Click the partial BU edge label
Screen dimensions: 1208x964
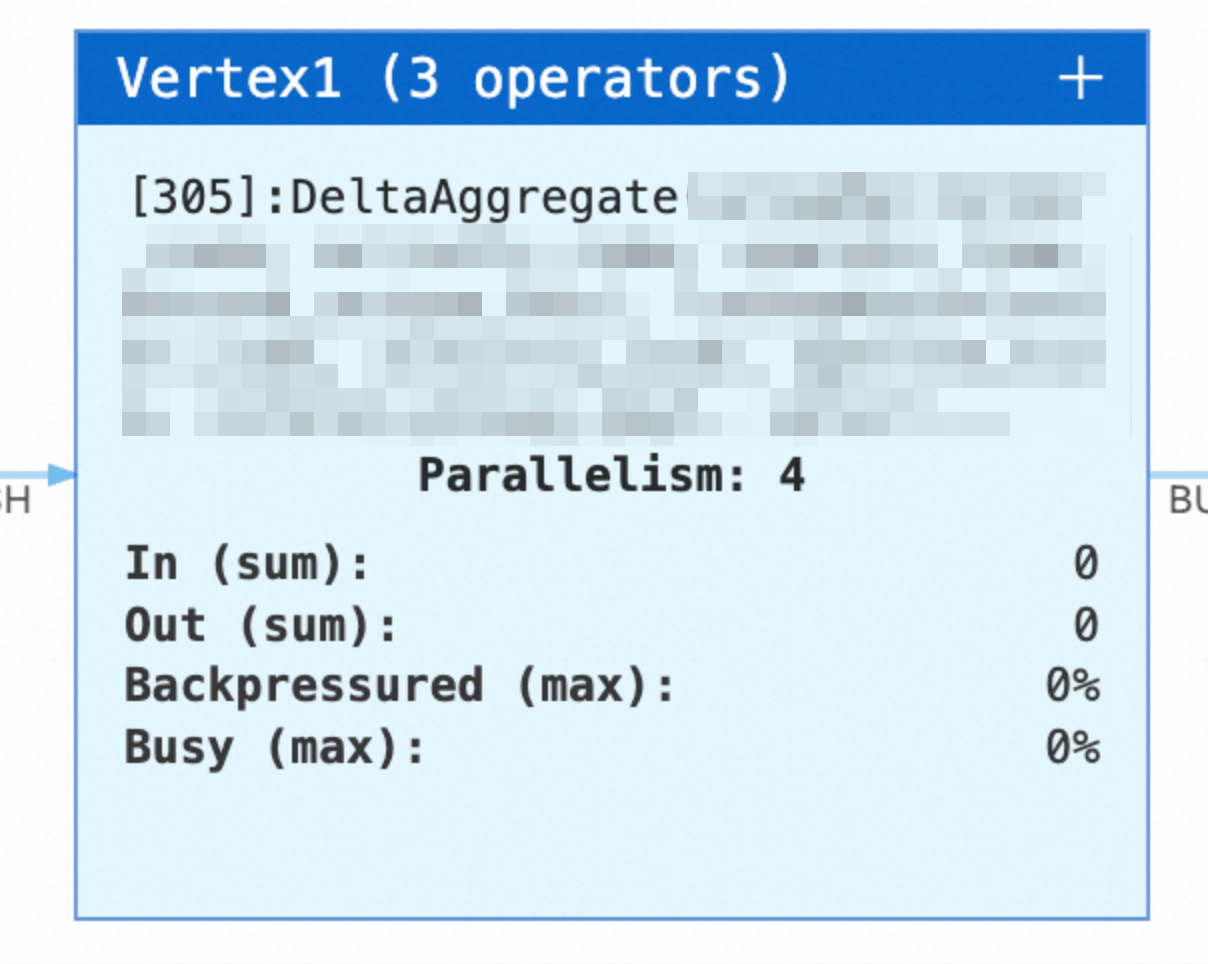point(1188,500)
